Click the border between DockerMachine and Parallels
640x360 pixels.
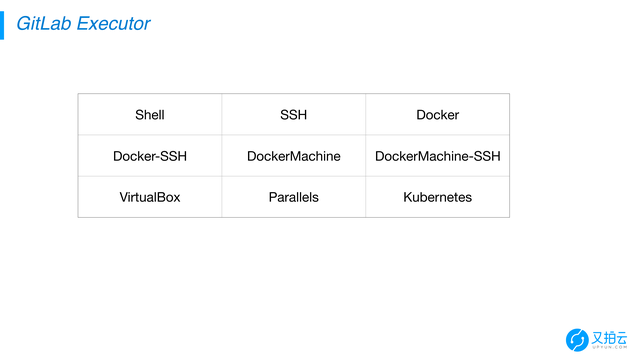[x=293, y=176]
